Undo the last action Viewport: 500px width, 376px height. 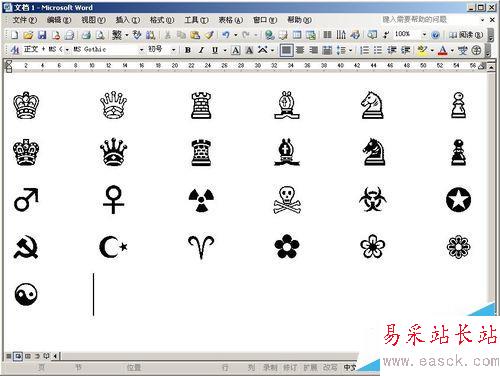tap(226, 35)
